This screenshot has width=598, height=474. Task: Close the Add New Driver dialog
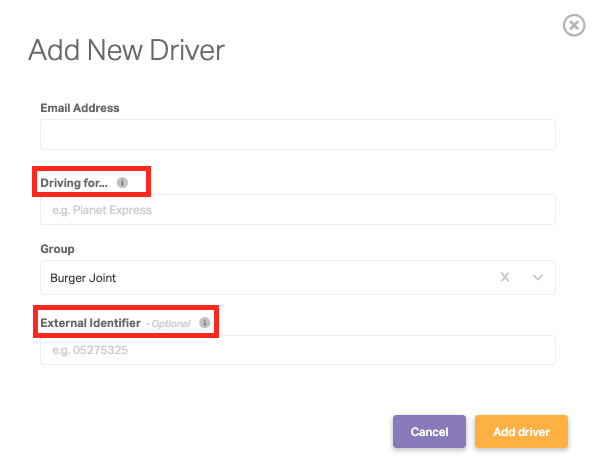coord(574,25)
